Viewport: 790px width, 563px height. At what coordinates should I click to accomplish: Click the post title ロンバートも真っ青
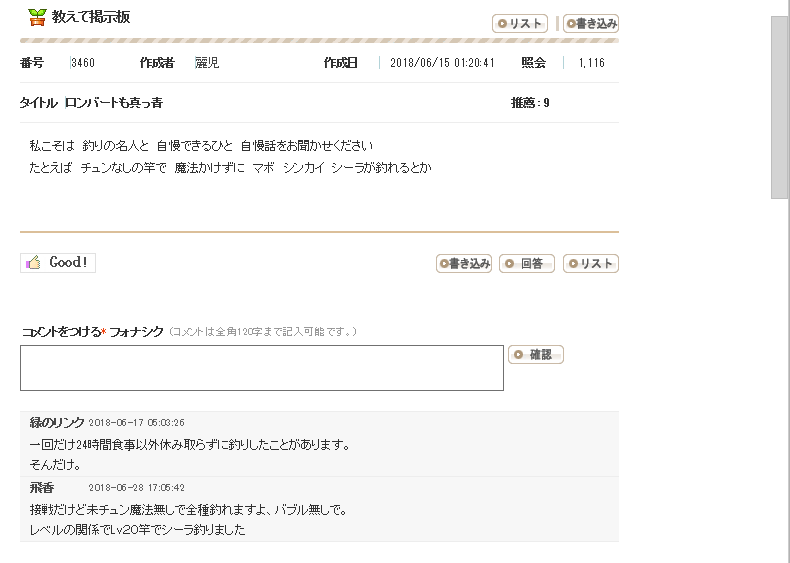point(114,103)
